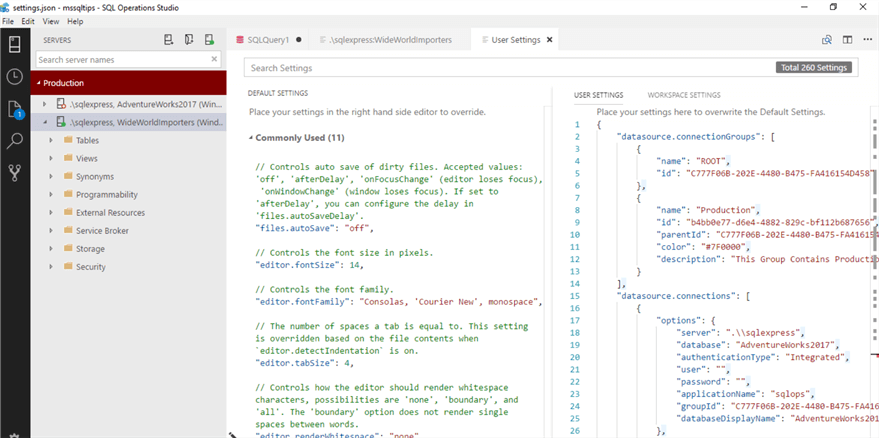879x438 pixels.
Task: Close the User Settings tab
Action: tap(549, 40)
